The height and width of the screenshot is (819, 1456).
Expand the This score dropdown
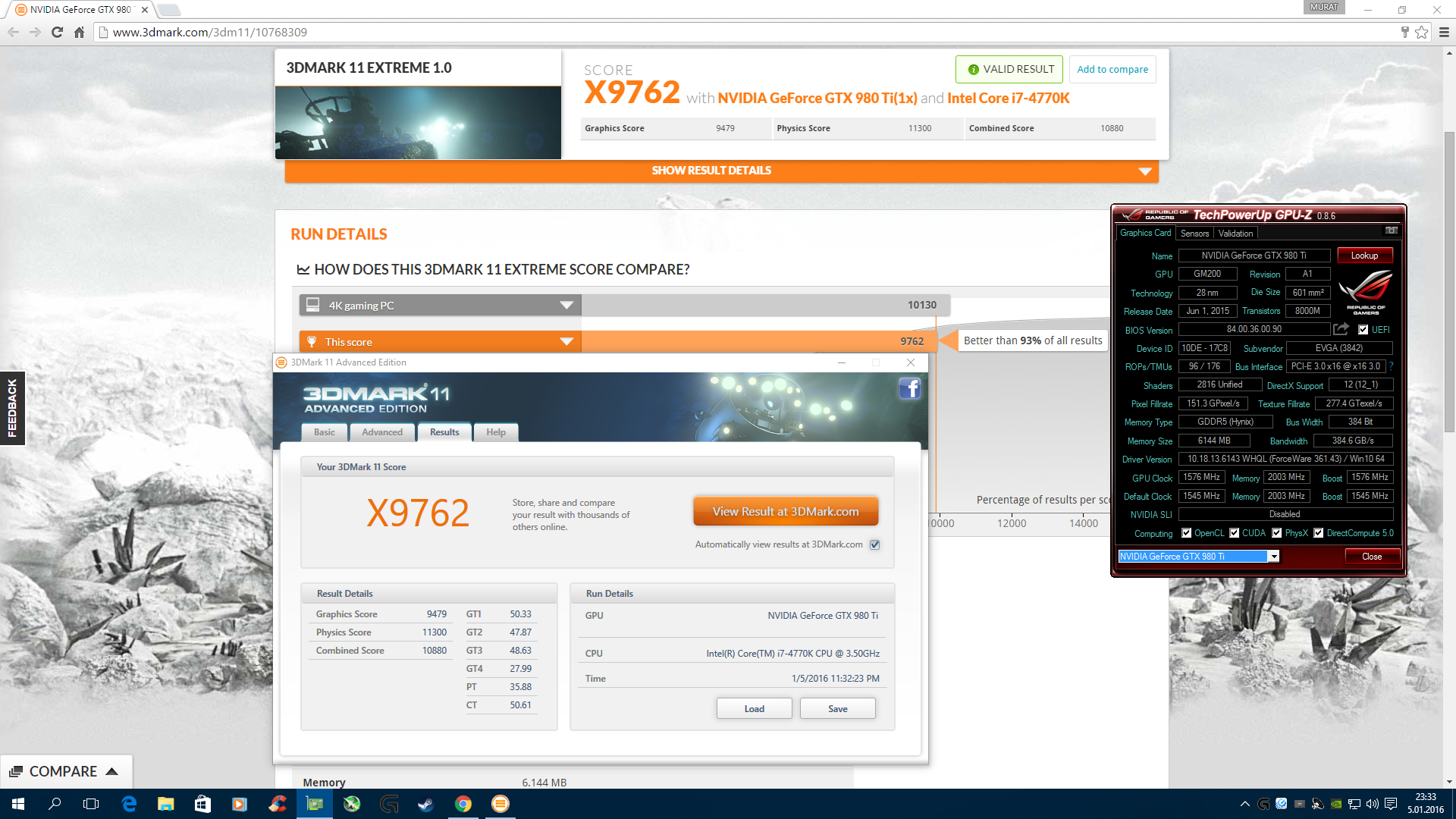[566, 341]
